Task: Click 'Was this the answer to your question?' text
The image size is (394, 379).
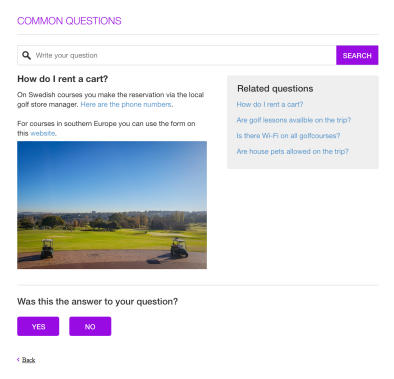Action: pos(97,302)
